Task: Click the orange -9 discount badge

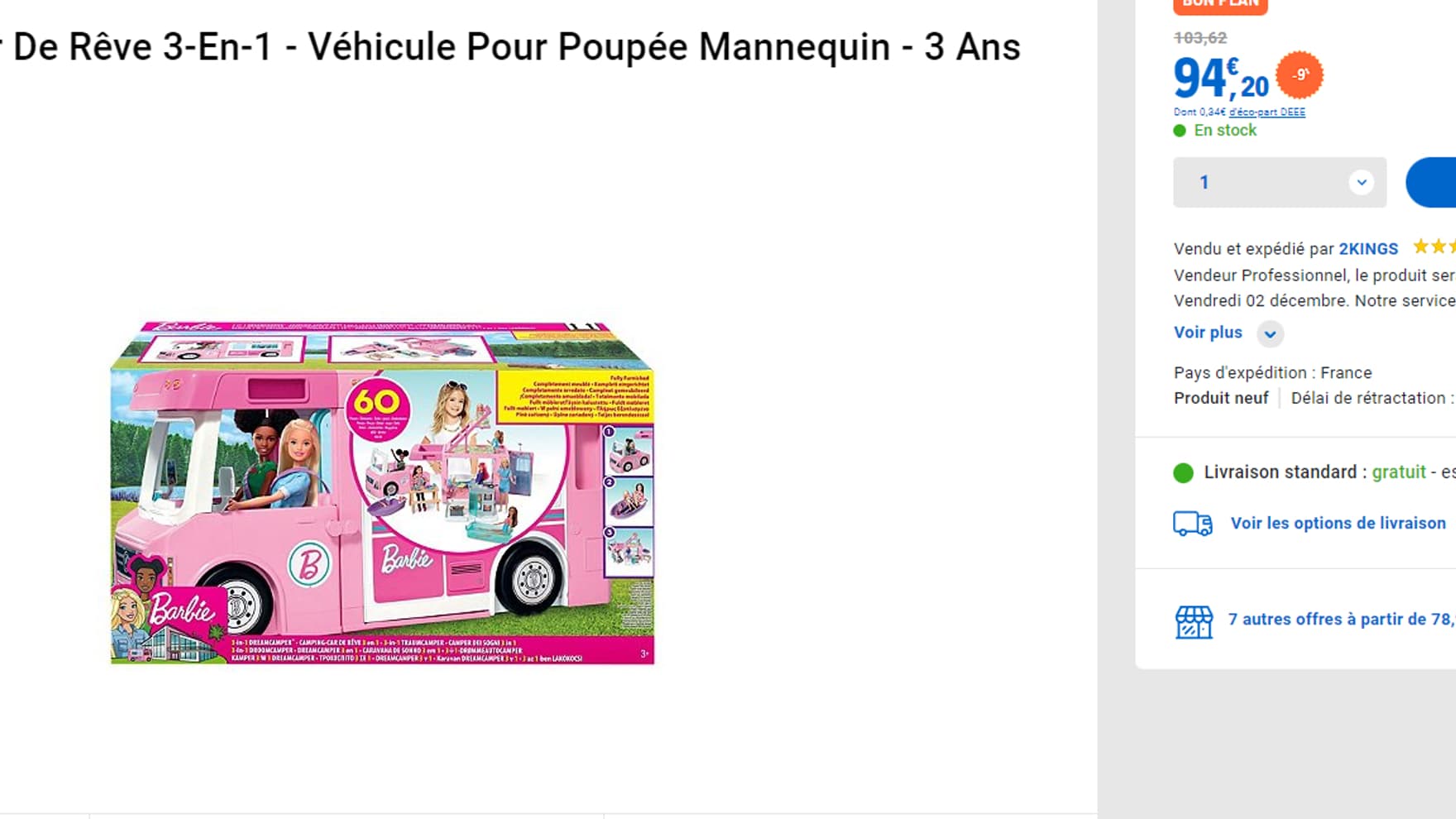Action: point(1300,75)
